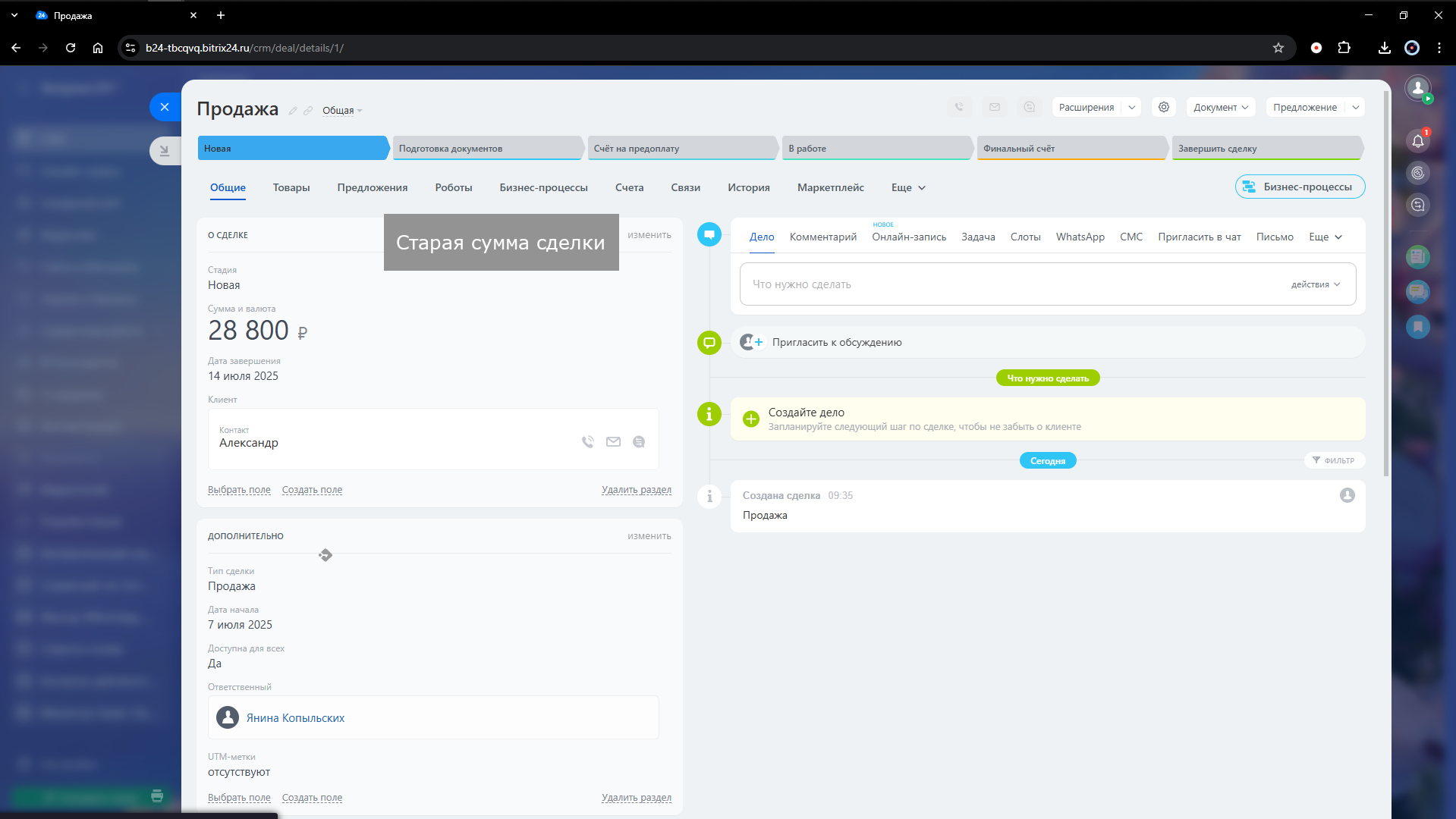The image size is (1456, 819).
Task: Click Удалить раздел in the Дополнительно section
Action: tap(637, 798)
